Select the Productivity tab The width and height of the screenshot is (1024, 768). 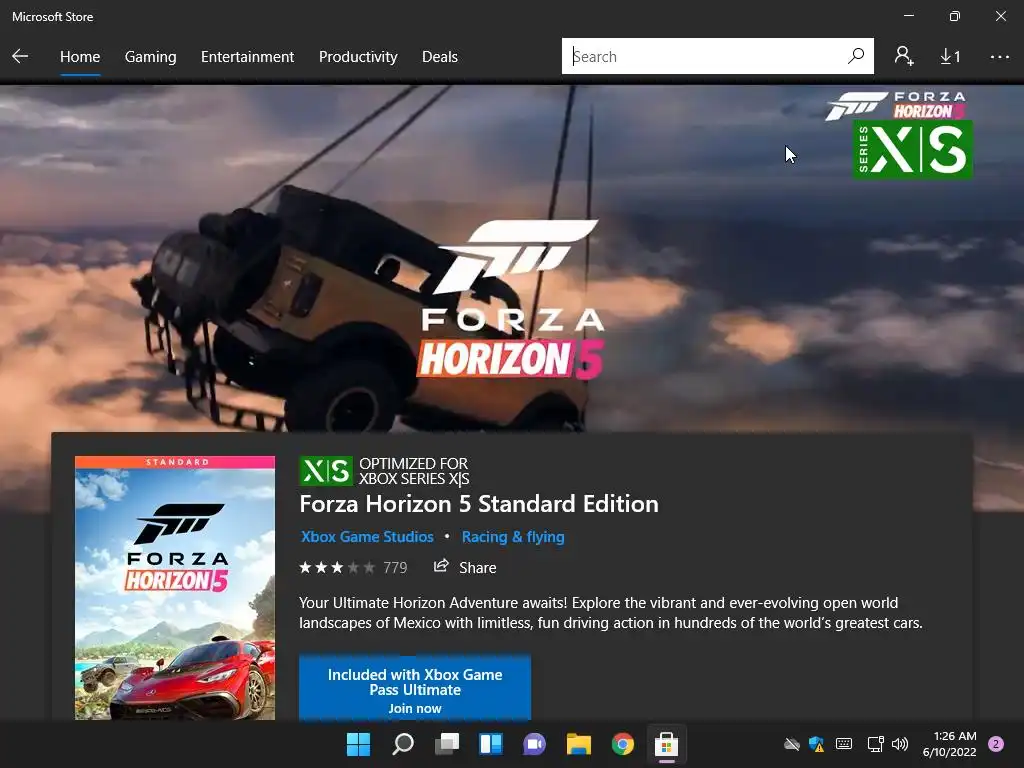click(x=358, y=57)
